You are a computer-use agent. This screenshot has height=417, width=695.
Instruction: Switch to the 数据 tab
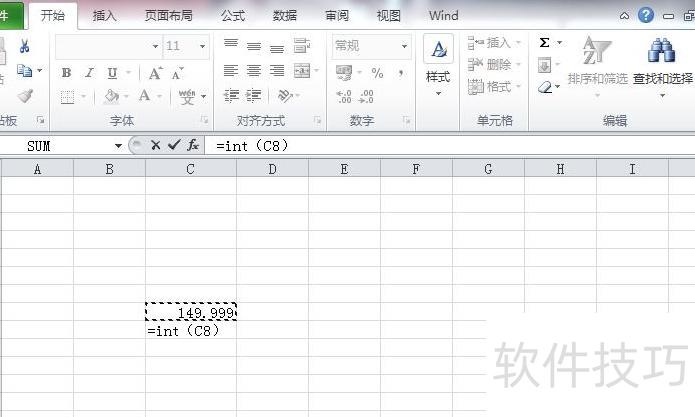click(x=285, y=16)
